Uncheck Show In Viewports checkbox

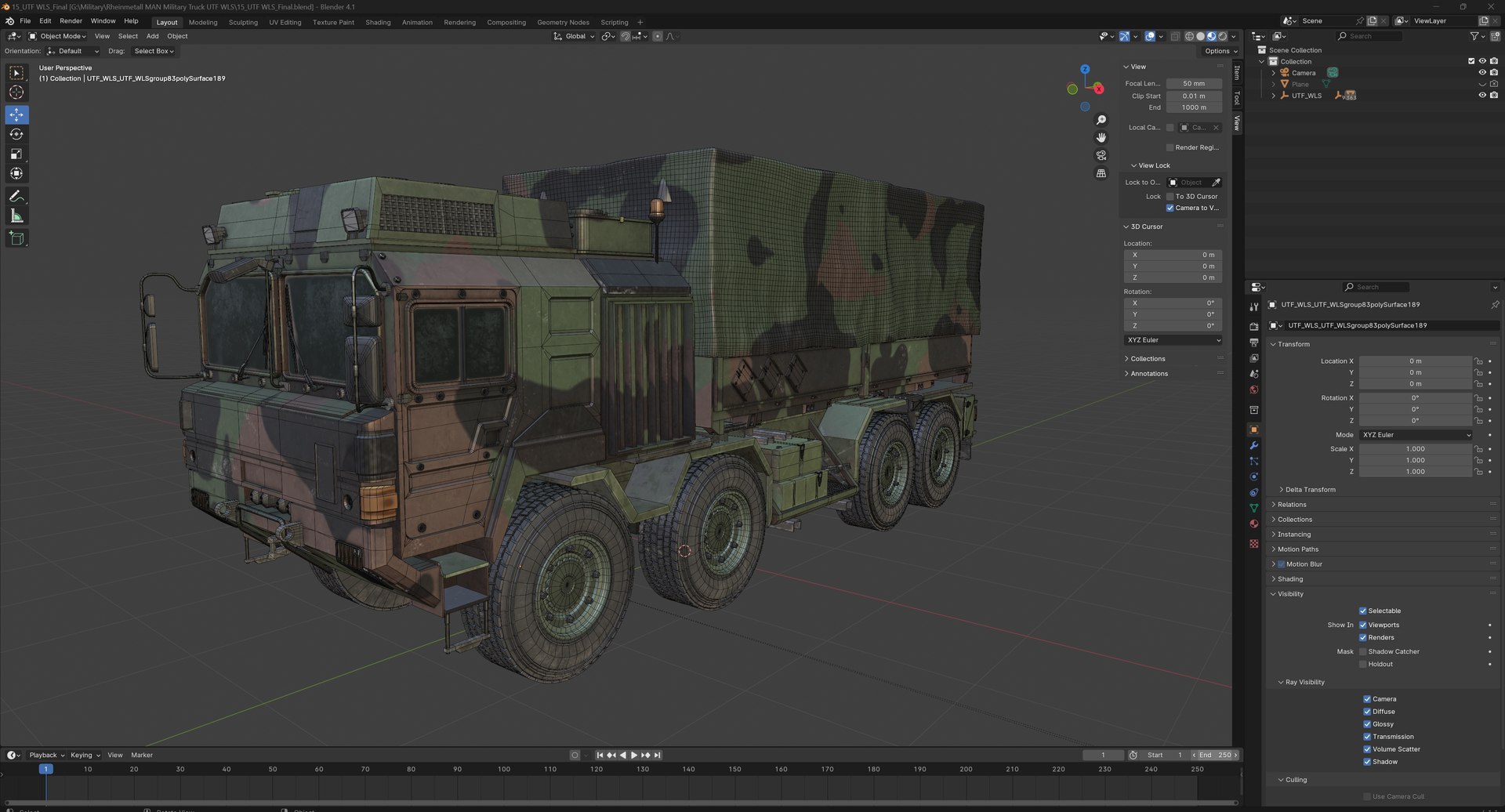1362,625
